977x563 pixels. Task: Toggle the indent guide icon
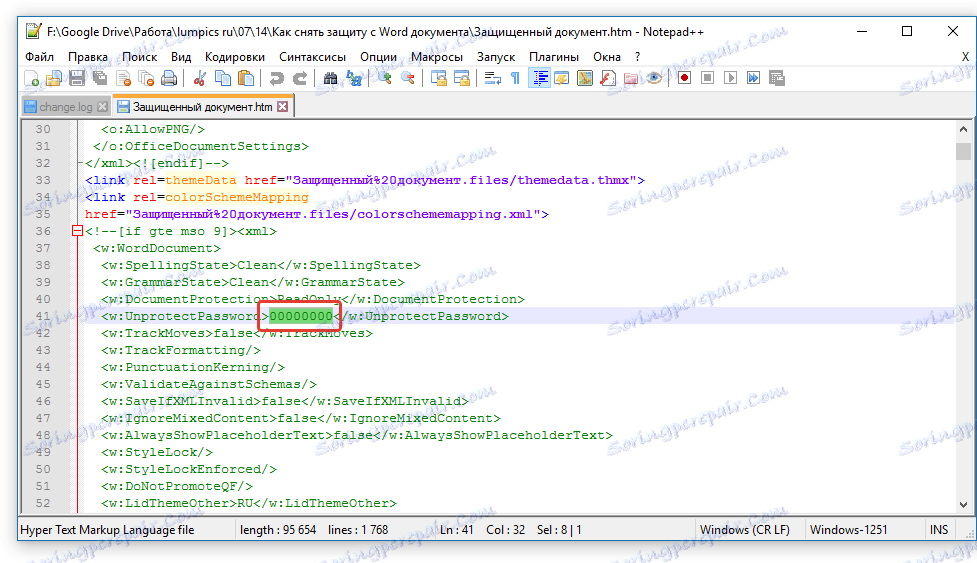pyautogui.click(x=539, y=78)
